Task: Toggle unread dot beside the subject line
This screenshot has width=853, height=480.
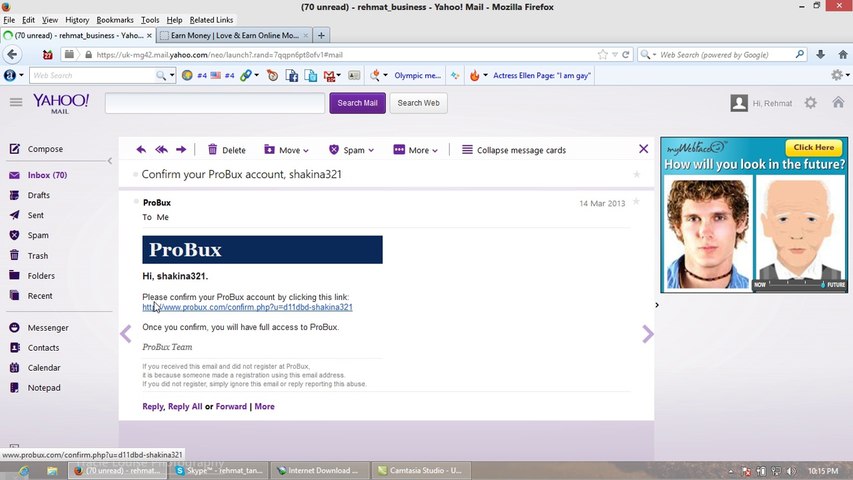Action: coord(135,174)
